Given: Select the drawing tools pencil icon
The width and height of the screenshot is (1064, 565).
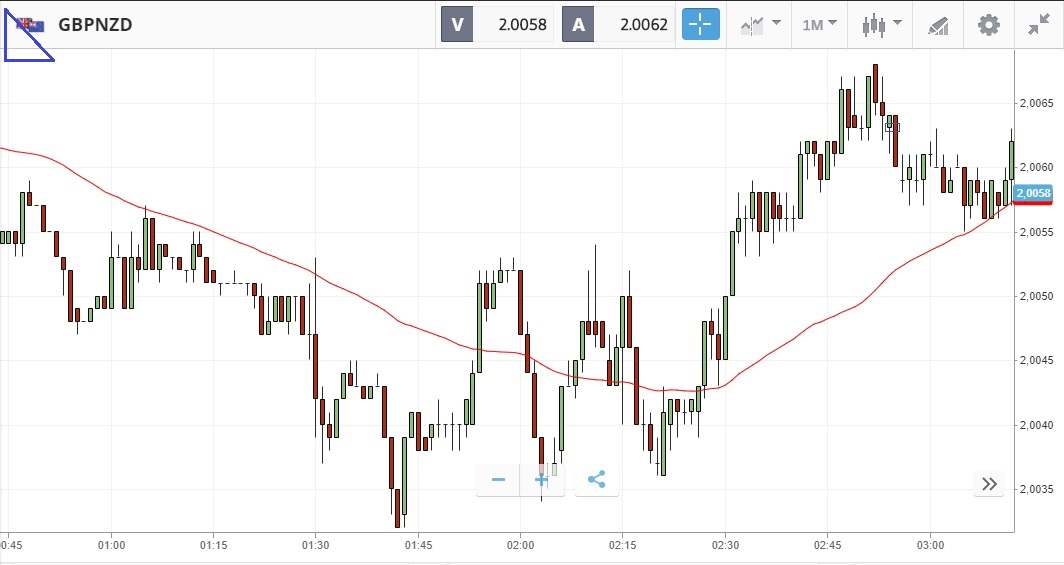Looking at the screenshot, I should 937,24.
